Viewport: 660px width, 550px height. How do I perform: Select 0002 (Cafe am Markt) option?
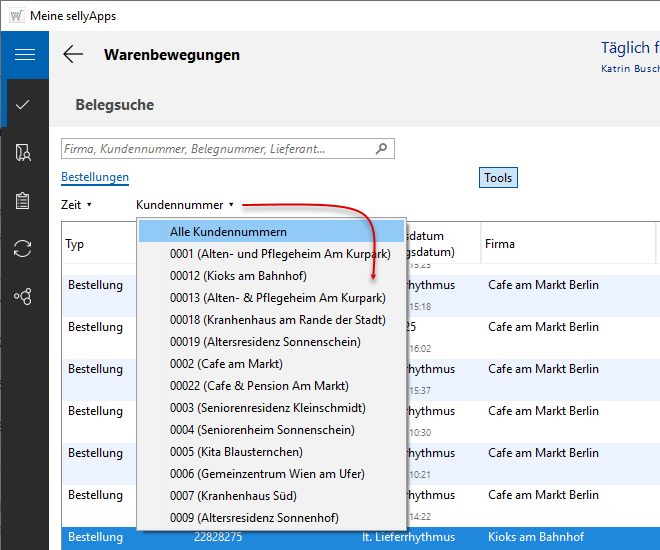pos(226,364)
